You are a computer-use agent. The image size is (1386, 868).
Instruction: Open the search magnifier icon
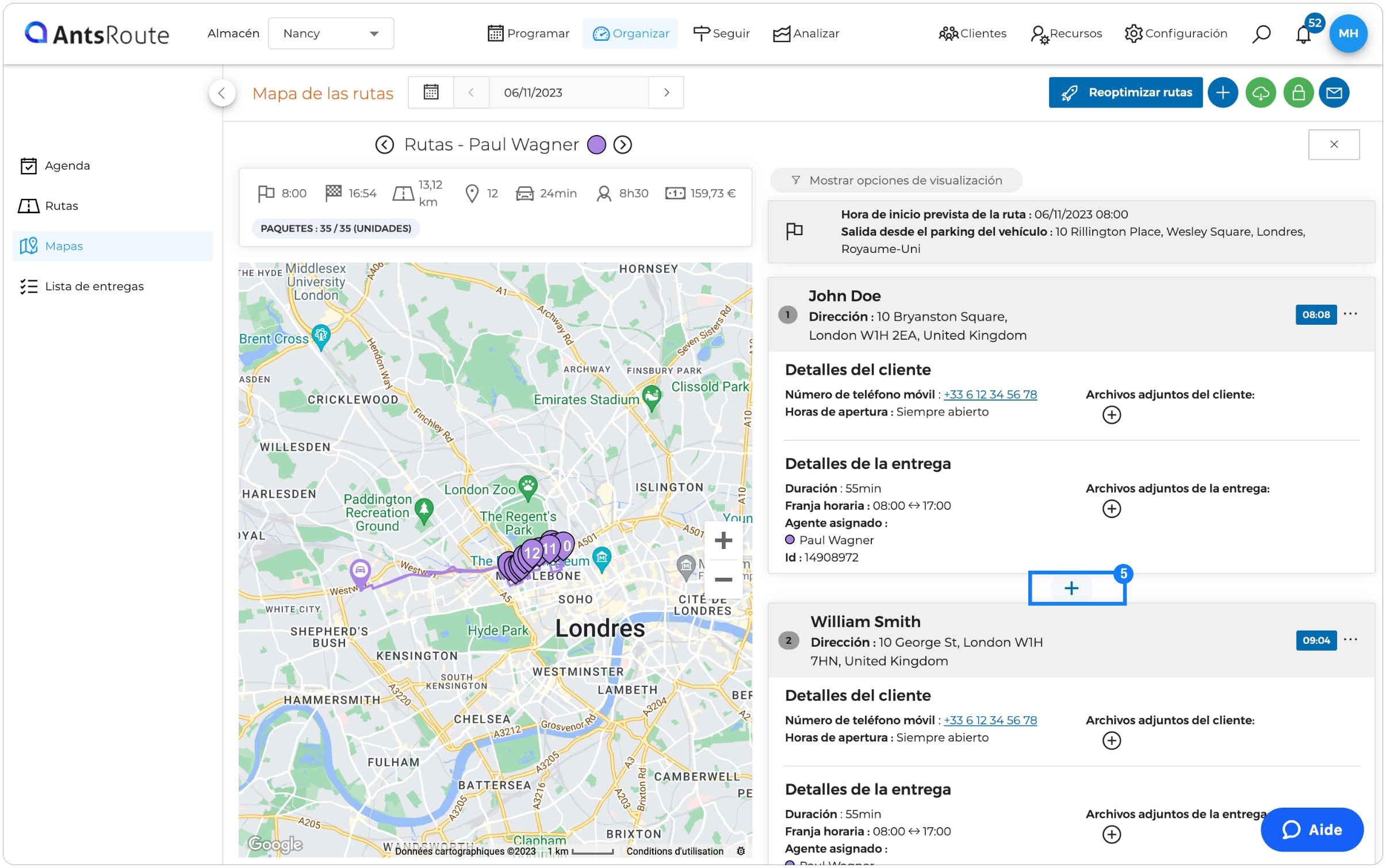pos(1261,34)
